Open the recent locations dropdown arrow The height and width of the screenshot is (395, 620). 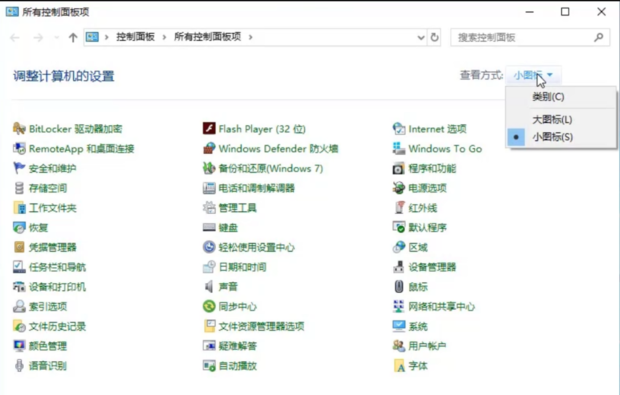tap(56, 38)
